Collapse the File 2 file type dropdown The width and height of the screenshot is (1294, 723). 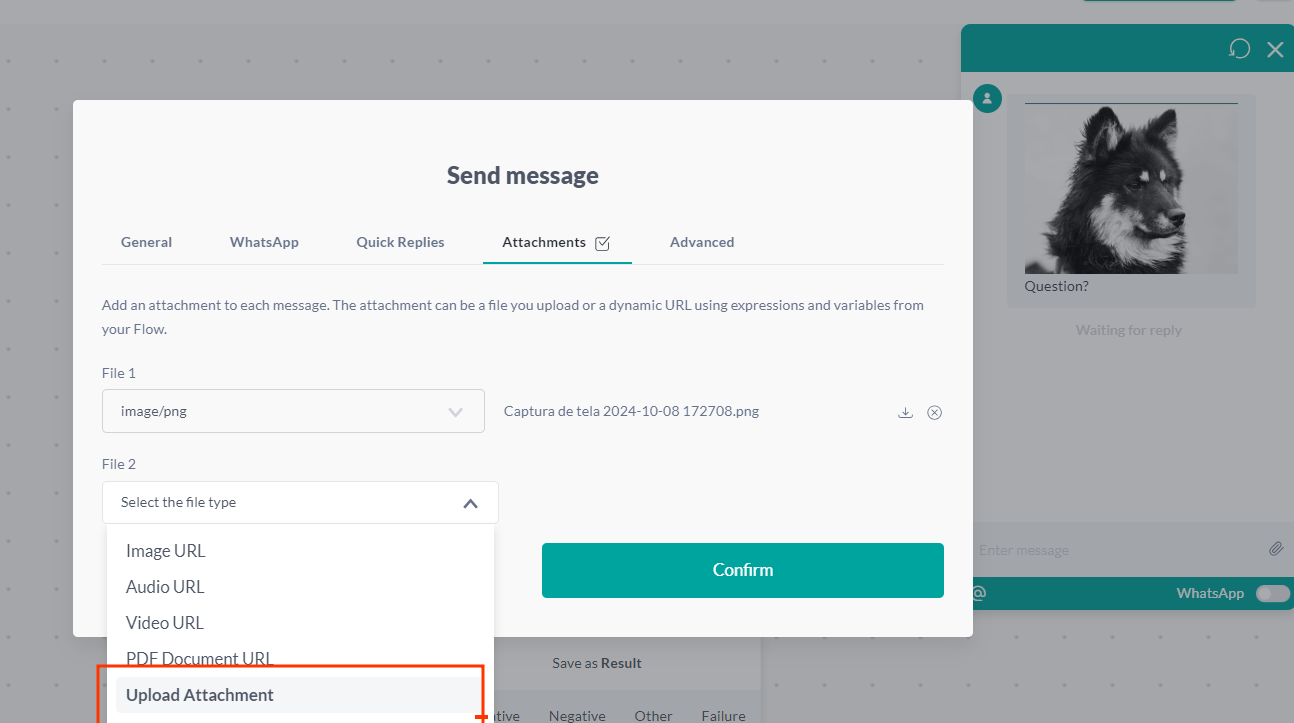coord(470,503)
